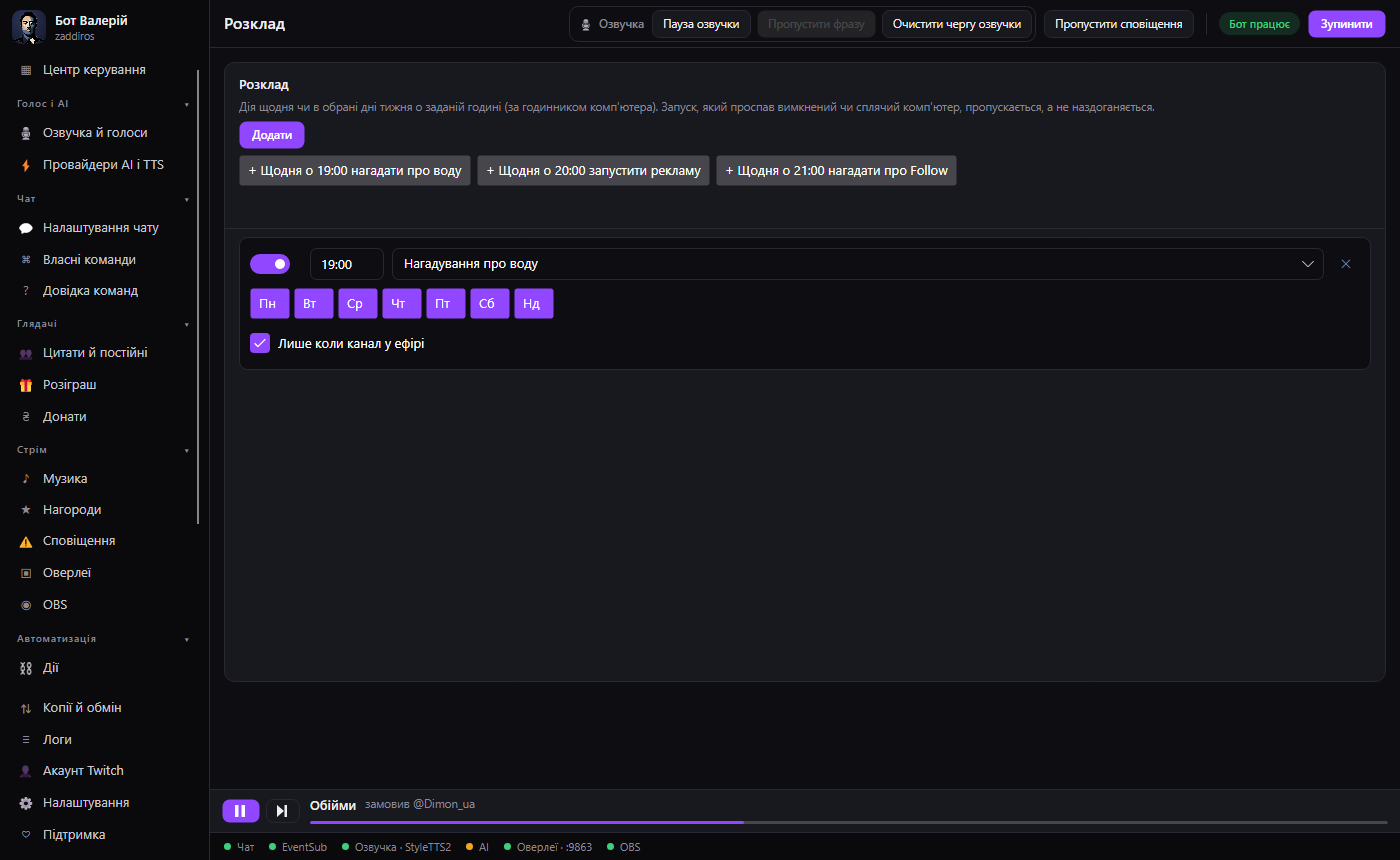
Task: Click Зупинити button
Action: coord(1346,24)
